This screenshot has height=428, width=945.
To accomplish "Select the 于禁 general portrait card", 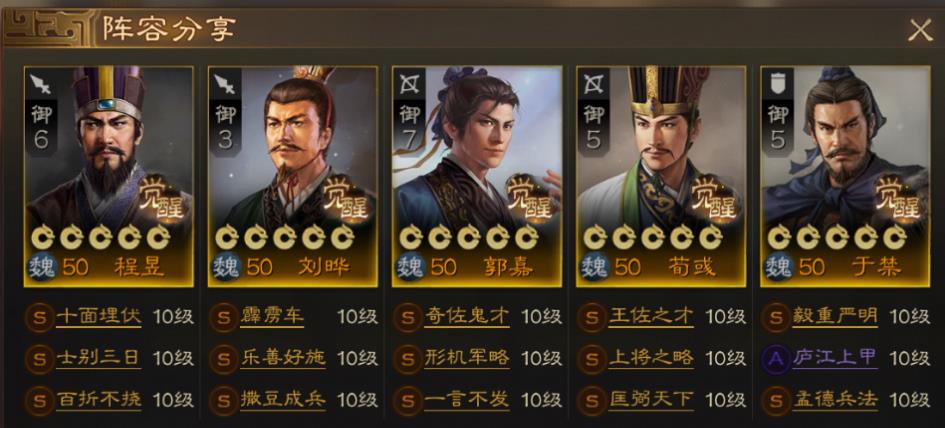I will click(845, 176).
